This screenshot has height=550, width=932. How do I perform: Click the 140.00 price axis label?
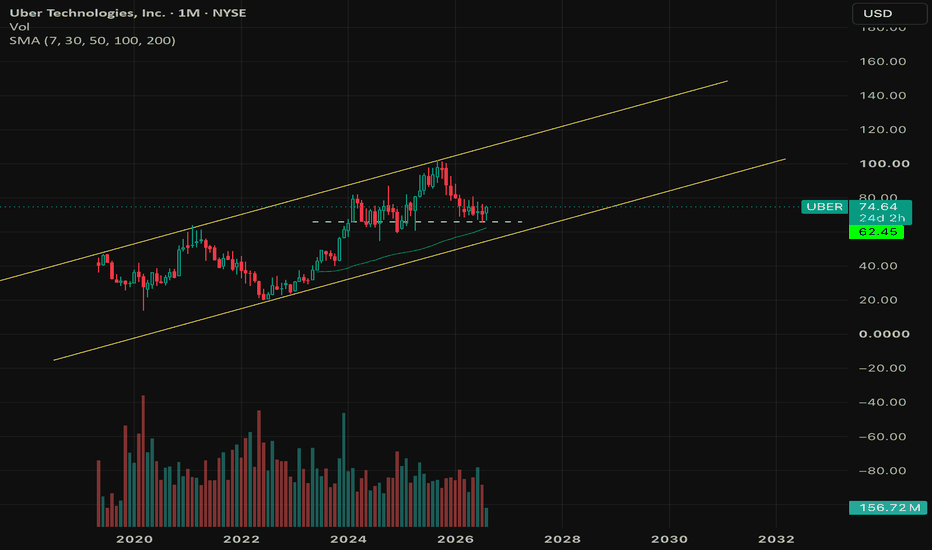pyautogui.click(x=883, y=95)
